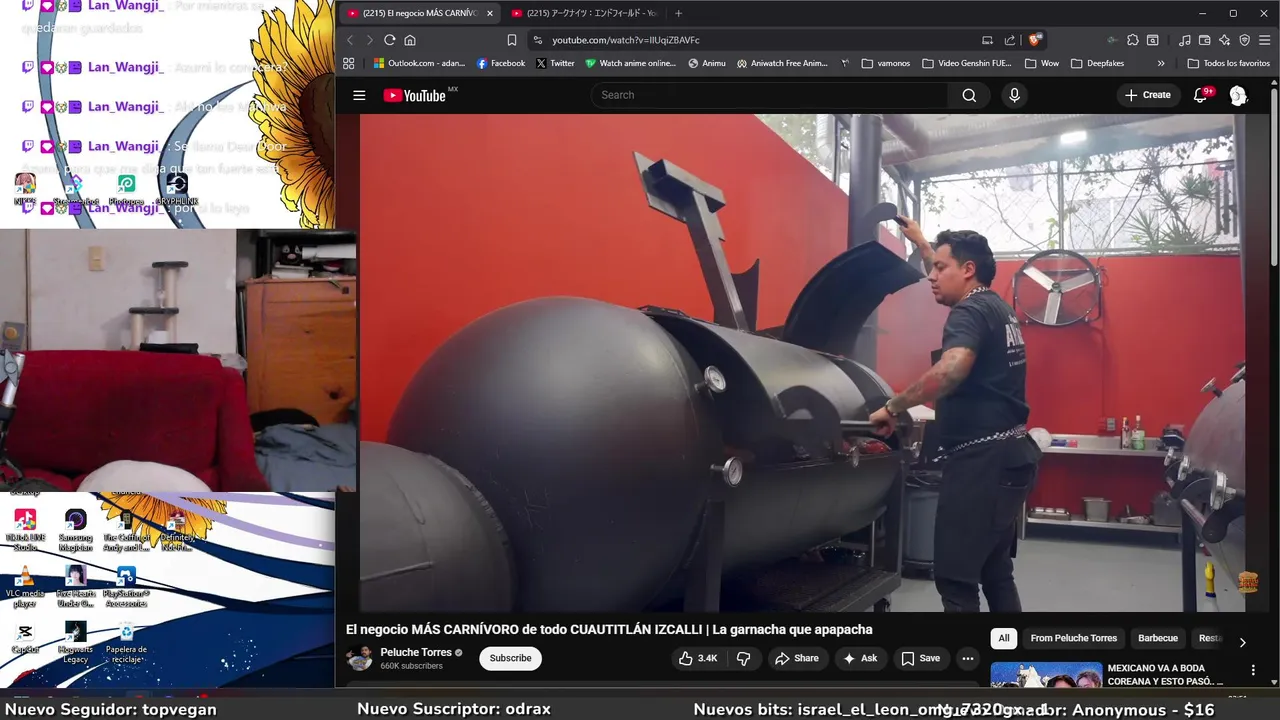Select the From Peluche Torres chip
Image resolution: width=1280 pixels, height=720 pixels.
coord(1073,638)
